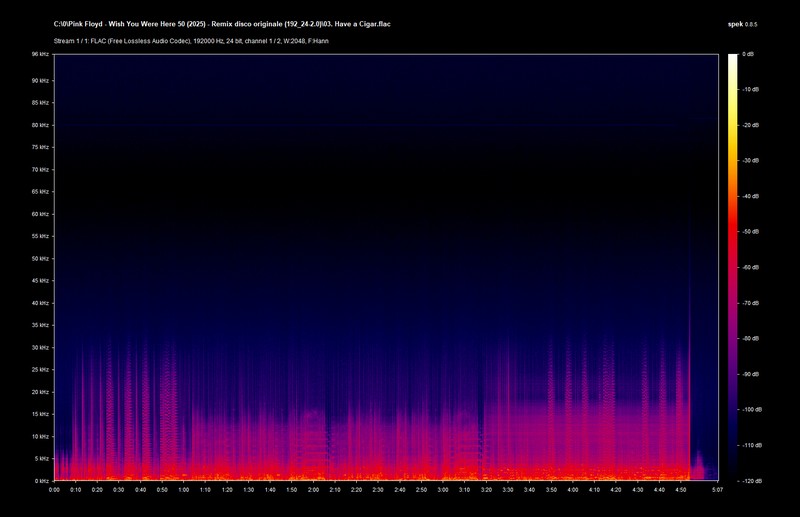Click the 0 kHz frequency axis label
The height and width of the screenshot is (517, 800).
42,481
